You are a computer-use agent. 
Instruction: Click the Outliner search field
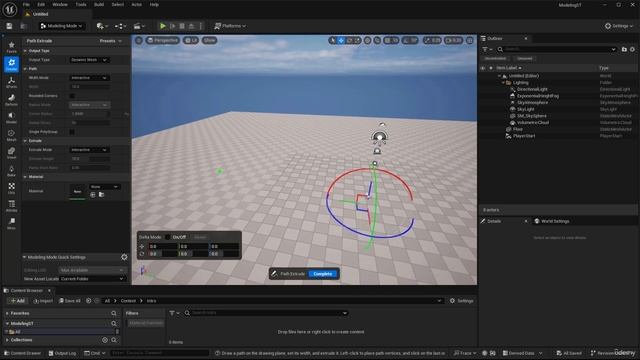(557, 49)
